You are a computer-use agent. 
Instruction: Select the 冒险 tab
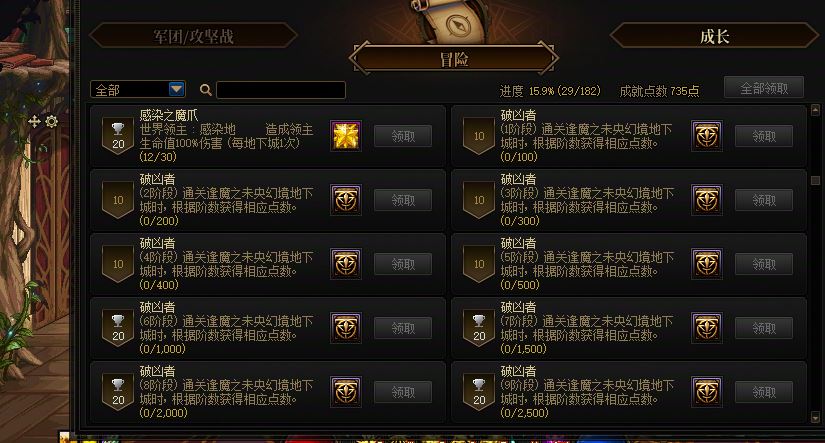click(x=454, y=58)
